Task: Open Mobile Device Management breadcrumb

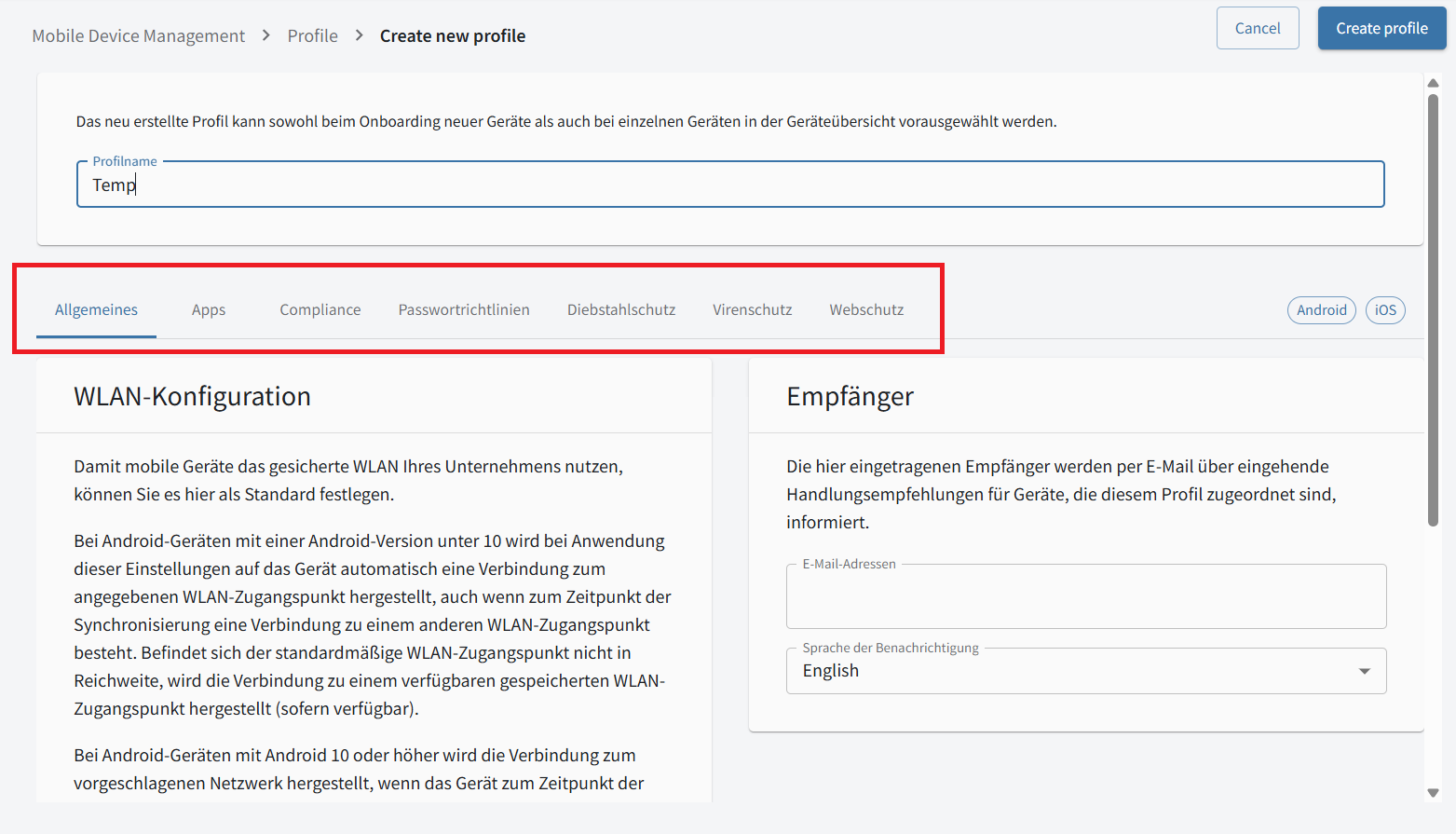Action: tap(139, 35)
